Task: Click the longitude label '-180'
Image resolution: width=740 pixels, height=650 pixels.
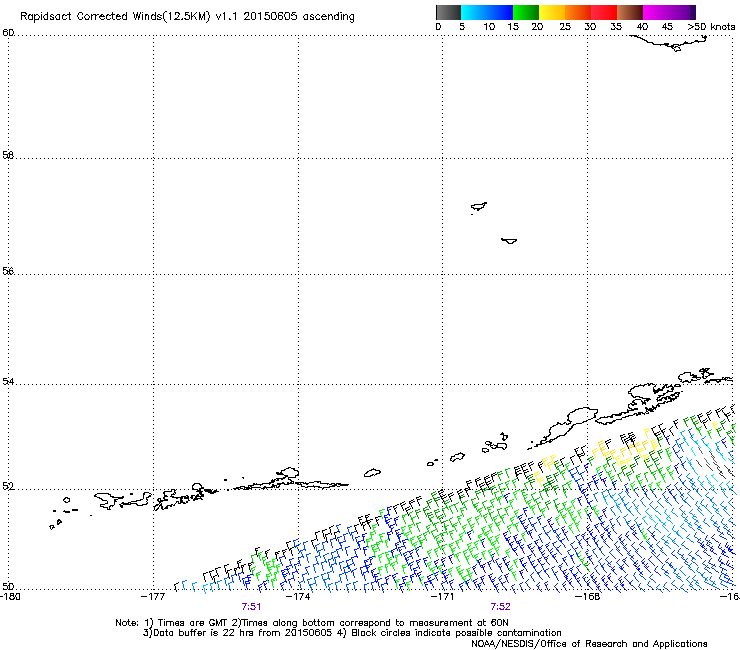Action: (9, 596)
